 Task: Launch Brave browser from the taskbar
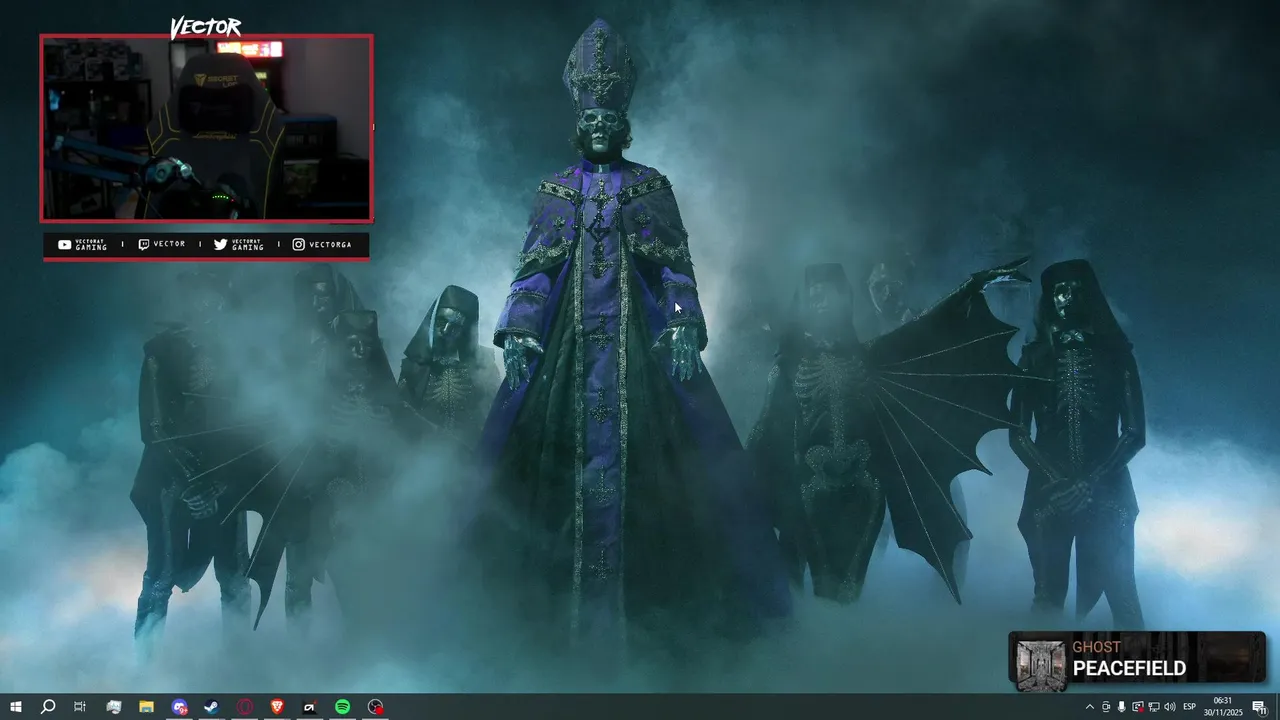pyautogui.click(x=277, y=707)
